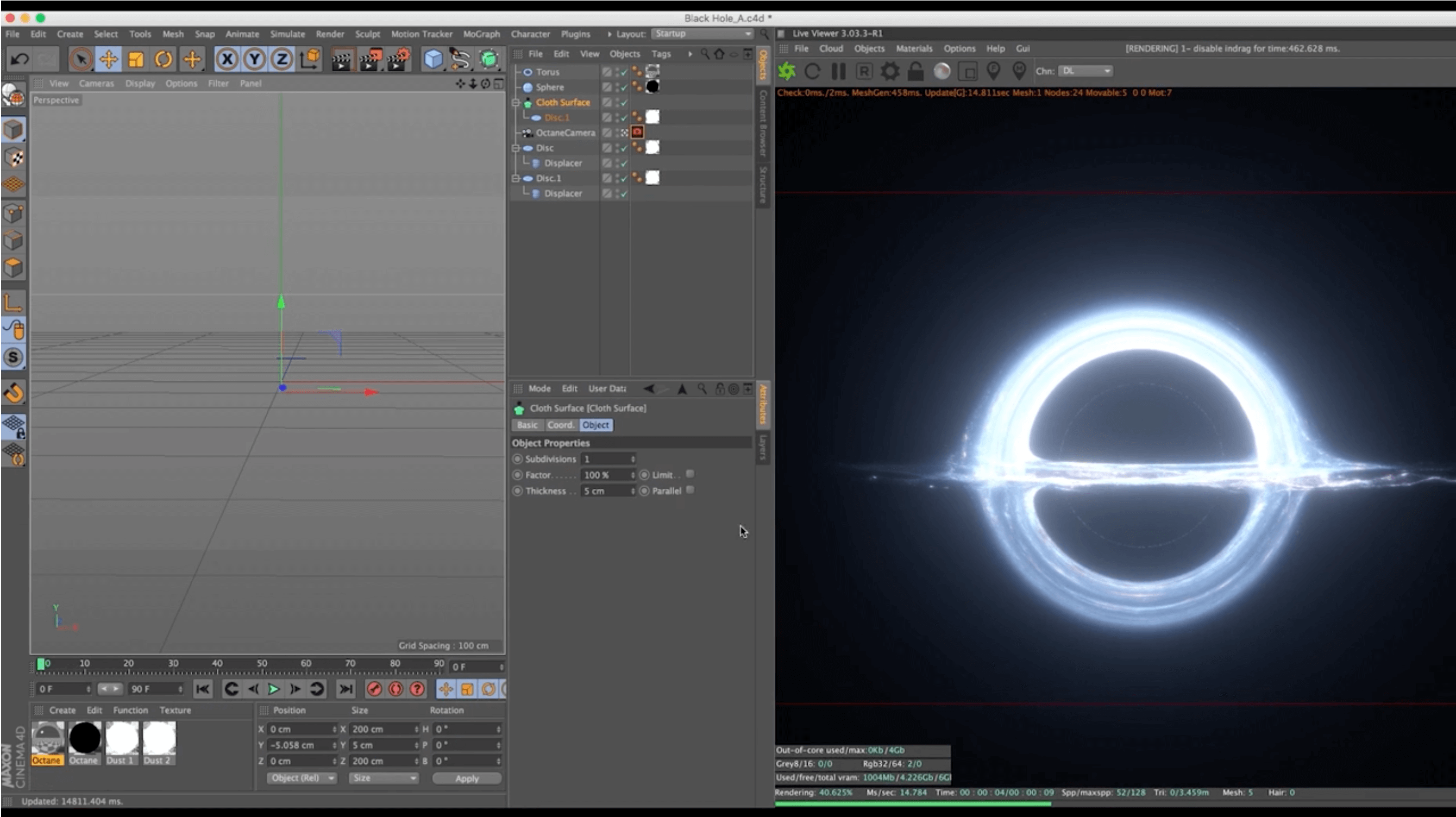The width and height of the screenshot is (1456, 817).
Task: Switch to the Coord. tab
Action: (x=560, y=425)
